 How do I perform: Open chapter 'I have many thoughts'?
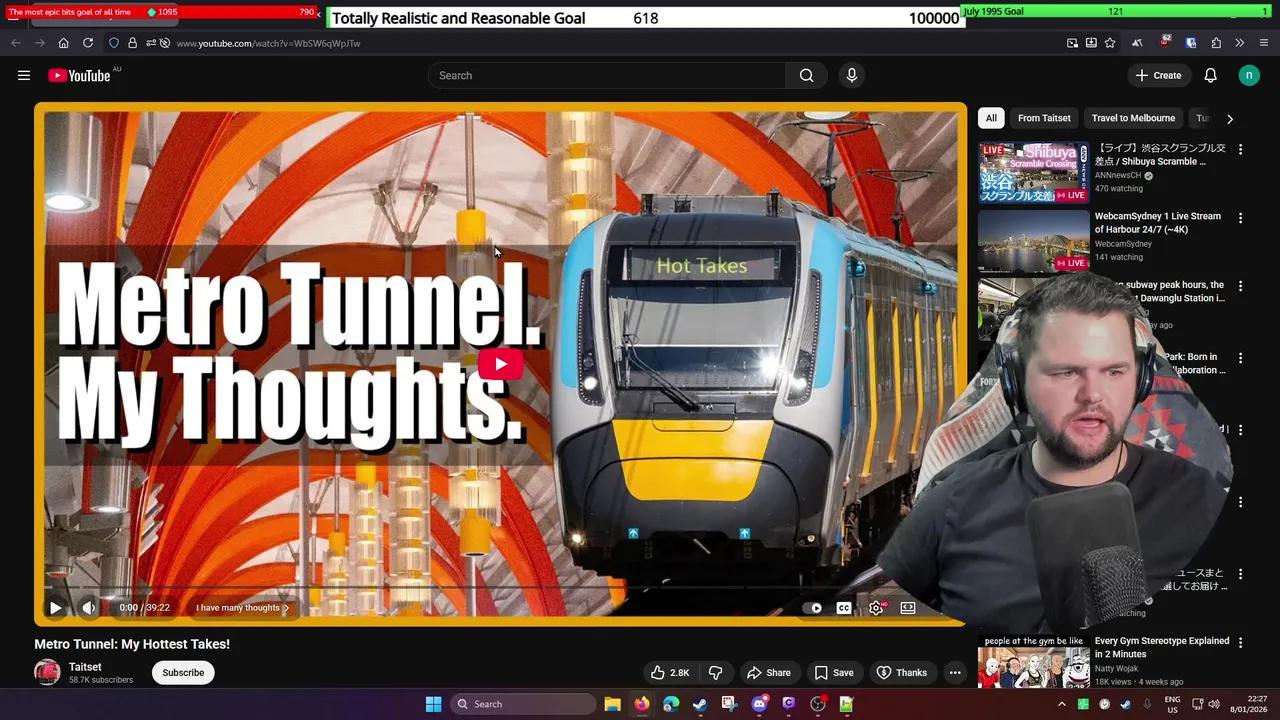tap(242, 607)
